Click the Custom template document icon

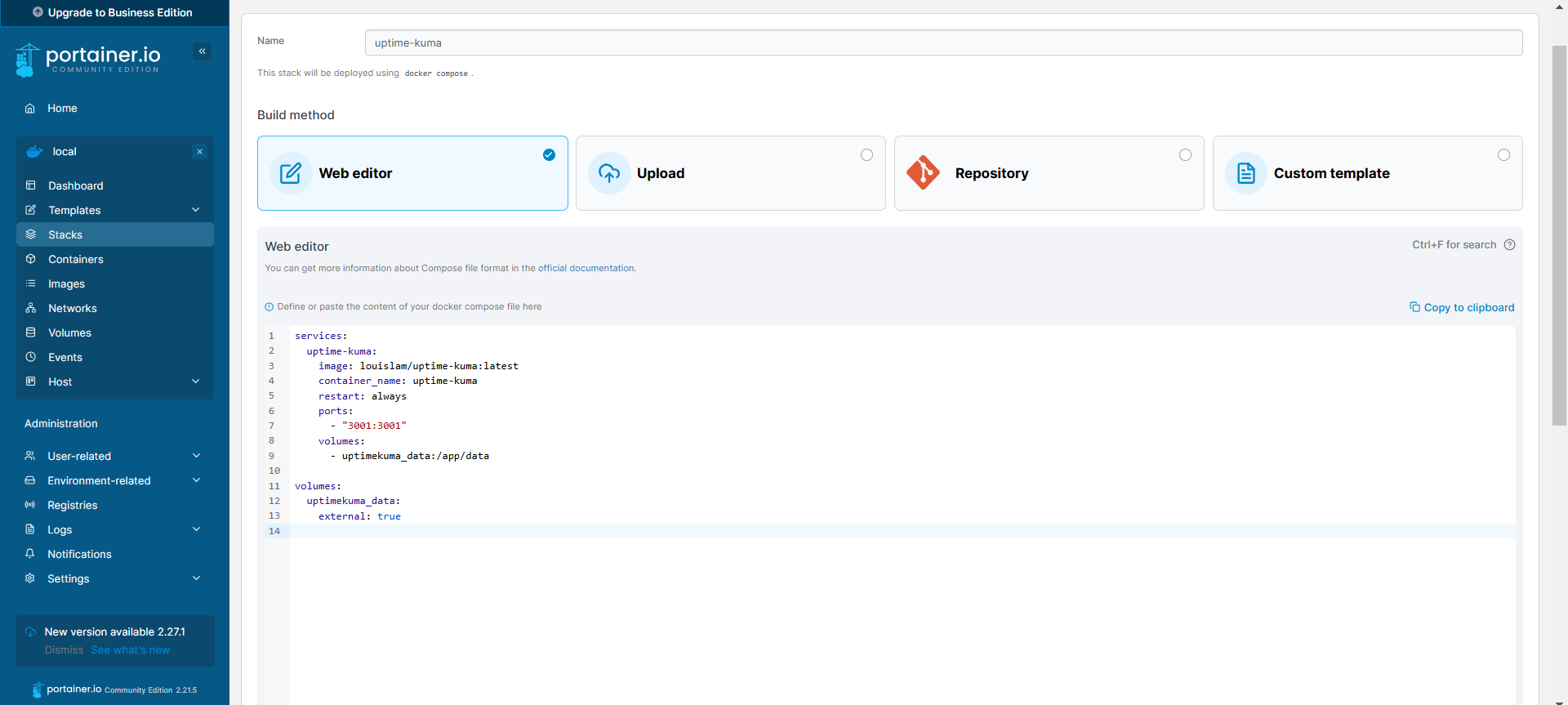click(1246, 173)
